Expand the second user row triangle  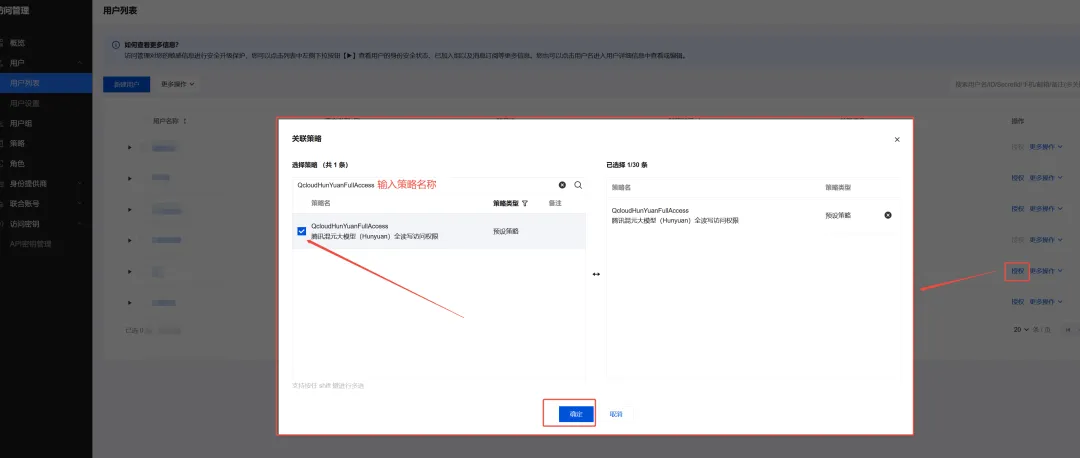129,178
